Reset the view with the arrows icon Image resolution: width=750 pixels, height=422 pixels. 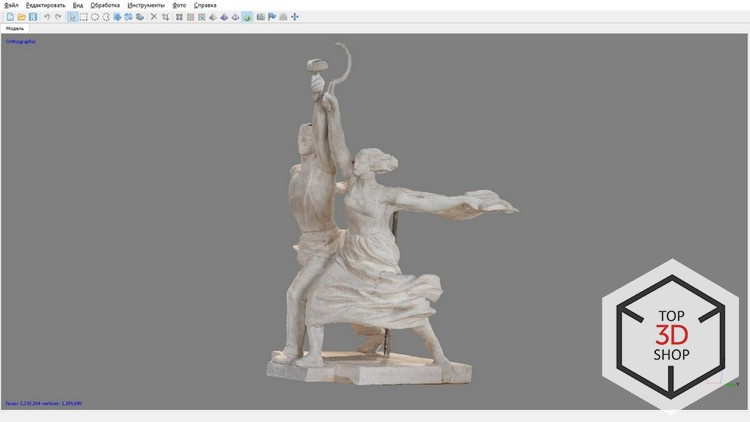point(295,17)
